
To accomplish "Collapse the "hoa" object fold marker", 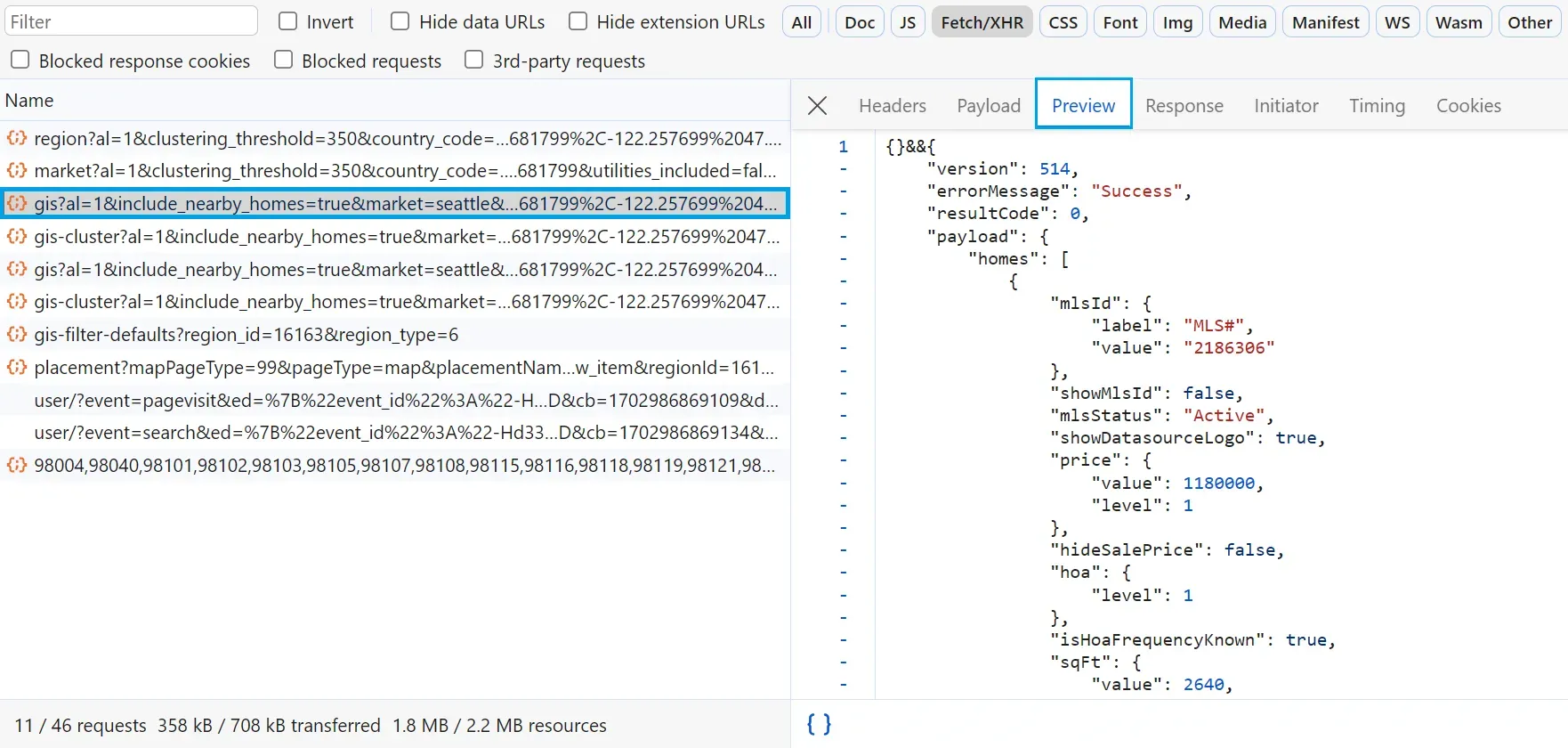I will coord(843,573).
